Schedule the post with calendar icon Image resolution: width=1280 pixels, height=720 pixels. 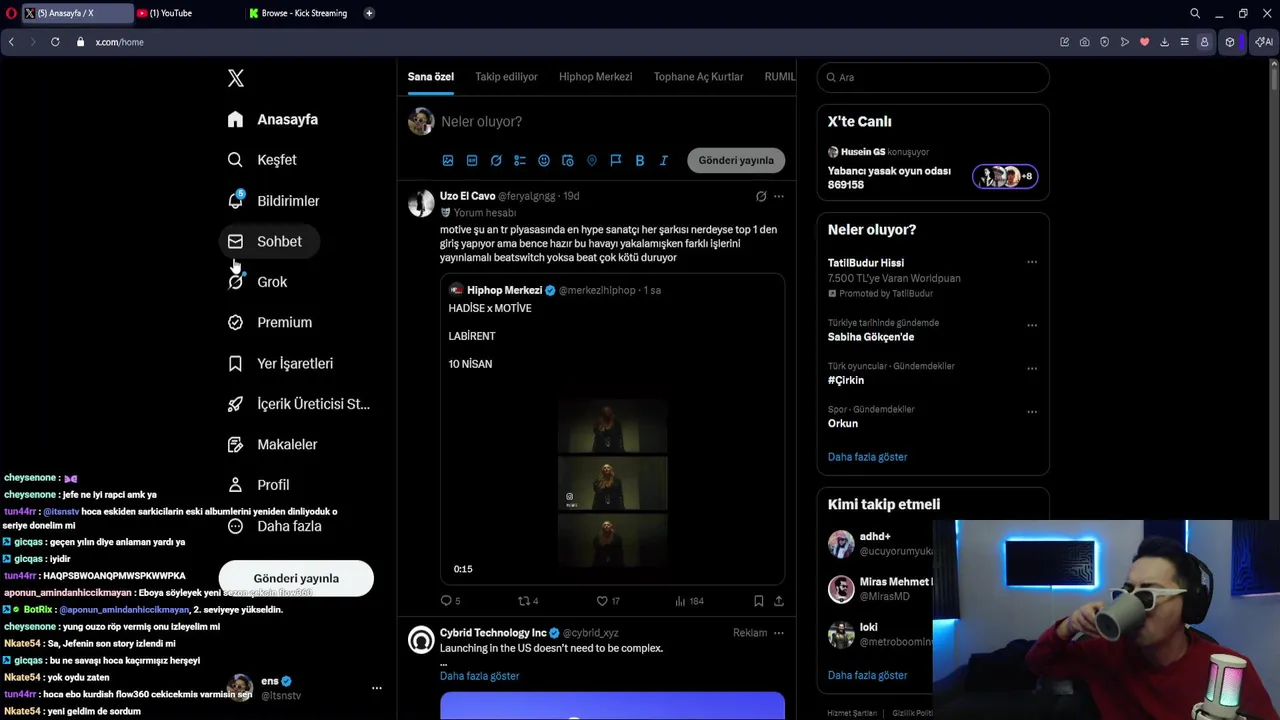(x=568, y=160)
